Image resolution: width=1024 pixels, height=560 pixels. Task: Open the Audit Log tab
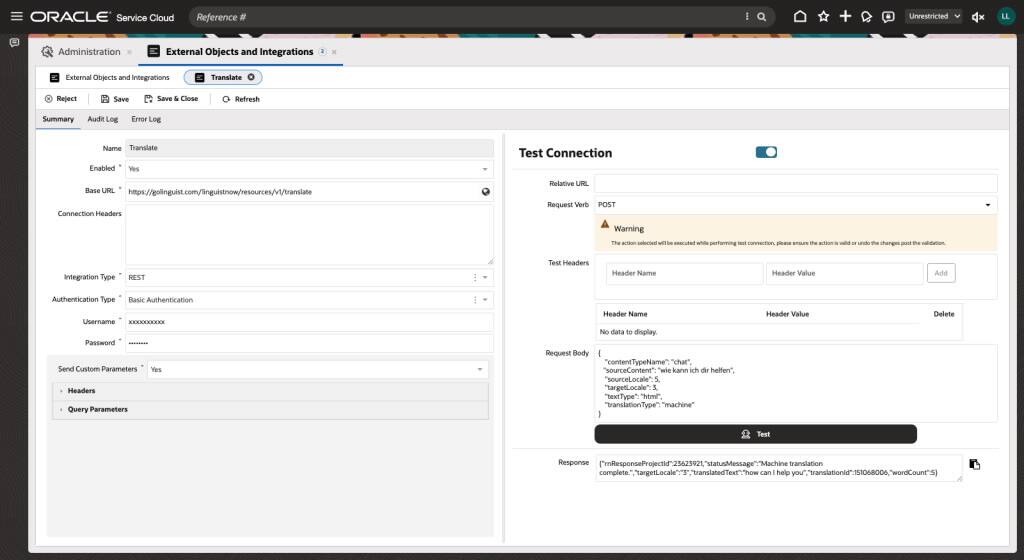coord(103,119)
